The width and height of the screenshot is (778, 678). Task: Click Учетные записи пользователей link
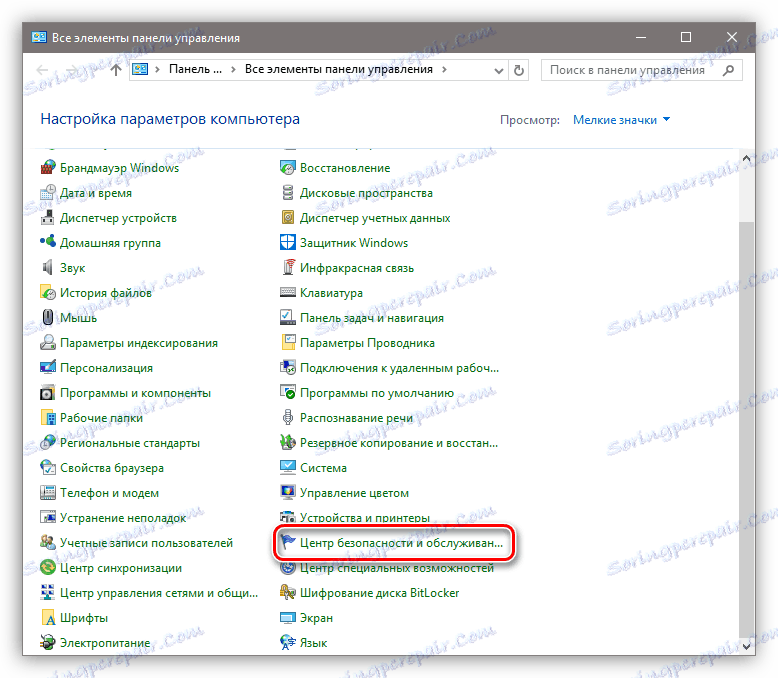tap(146, 543)
